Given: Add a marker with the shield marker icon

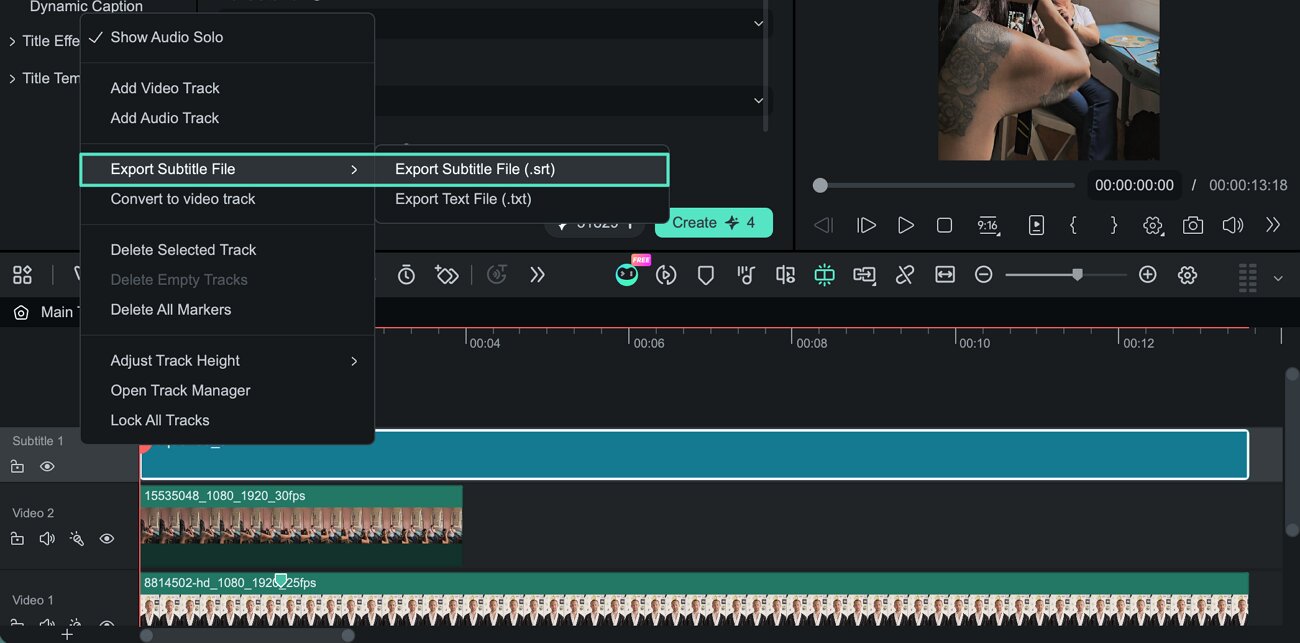Looking at the screenshot, I should click(706, 275).
